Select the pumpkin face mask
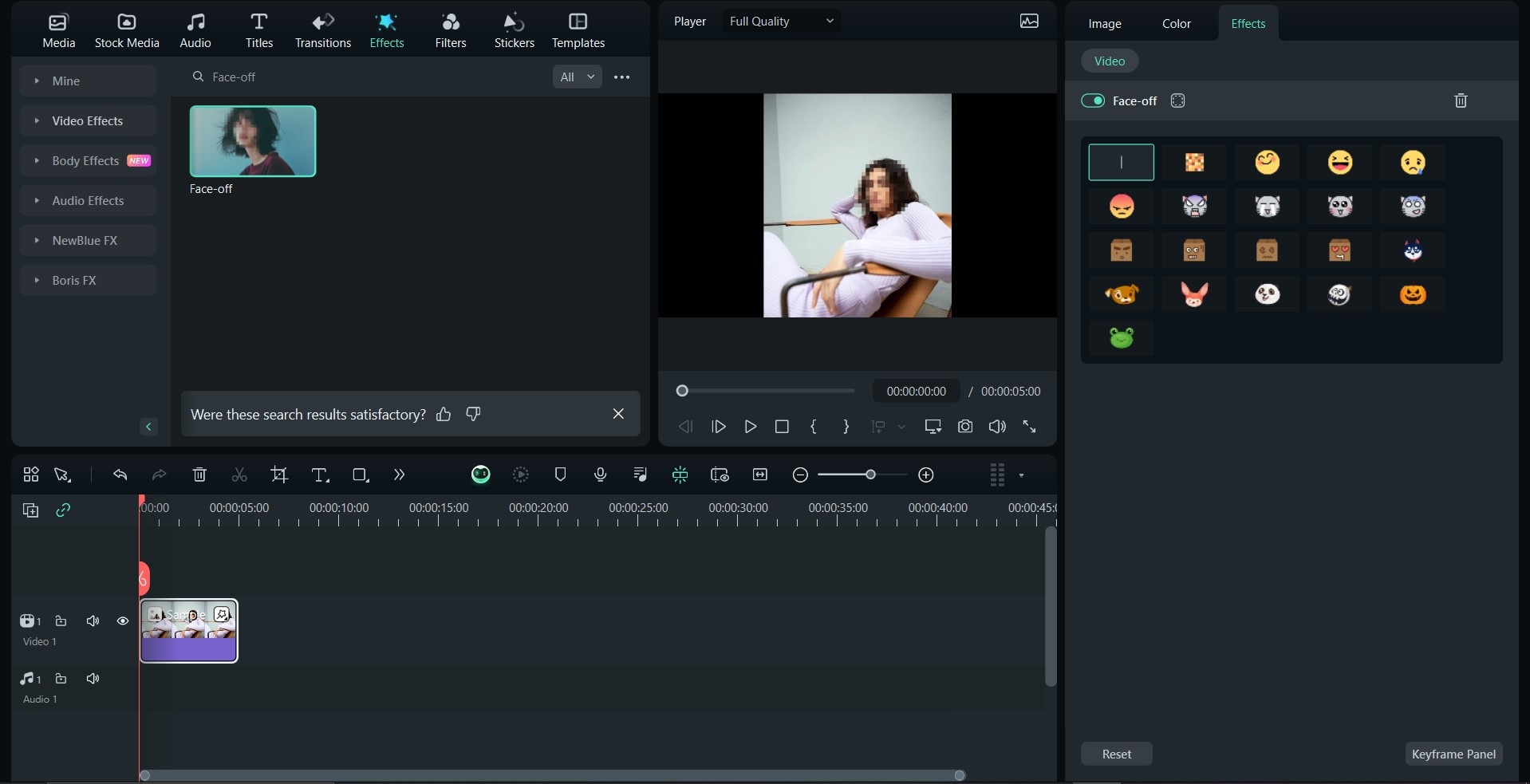The image size is (1530, 784). click(1413, 294)
